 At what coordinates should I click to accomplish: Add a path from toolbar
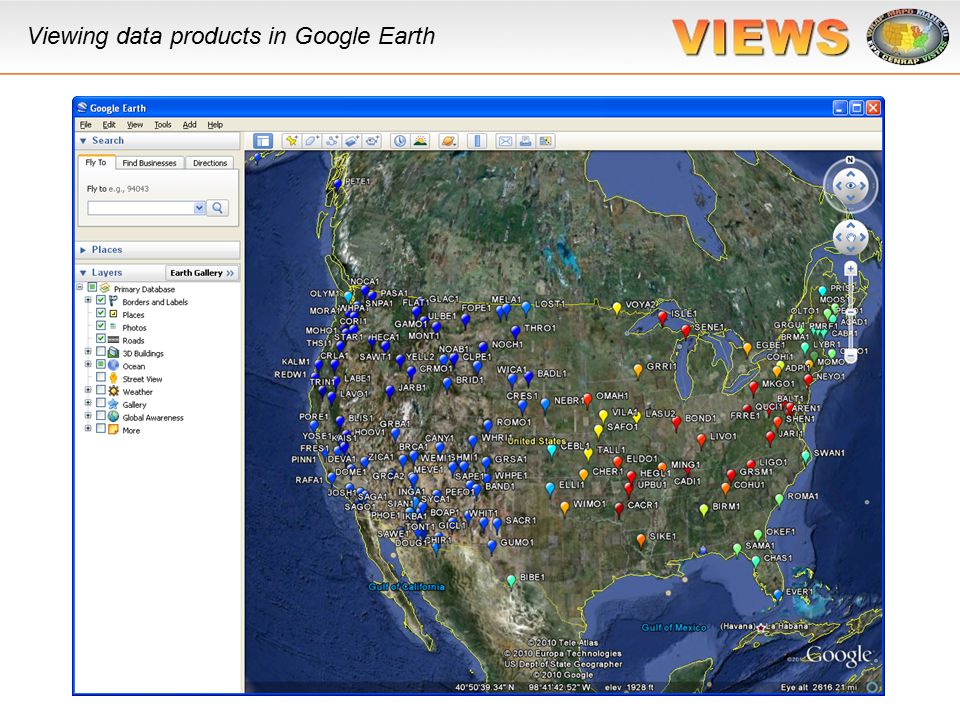pyautogui.click(x=331, y=141)
